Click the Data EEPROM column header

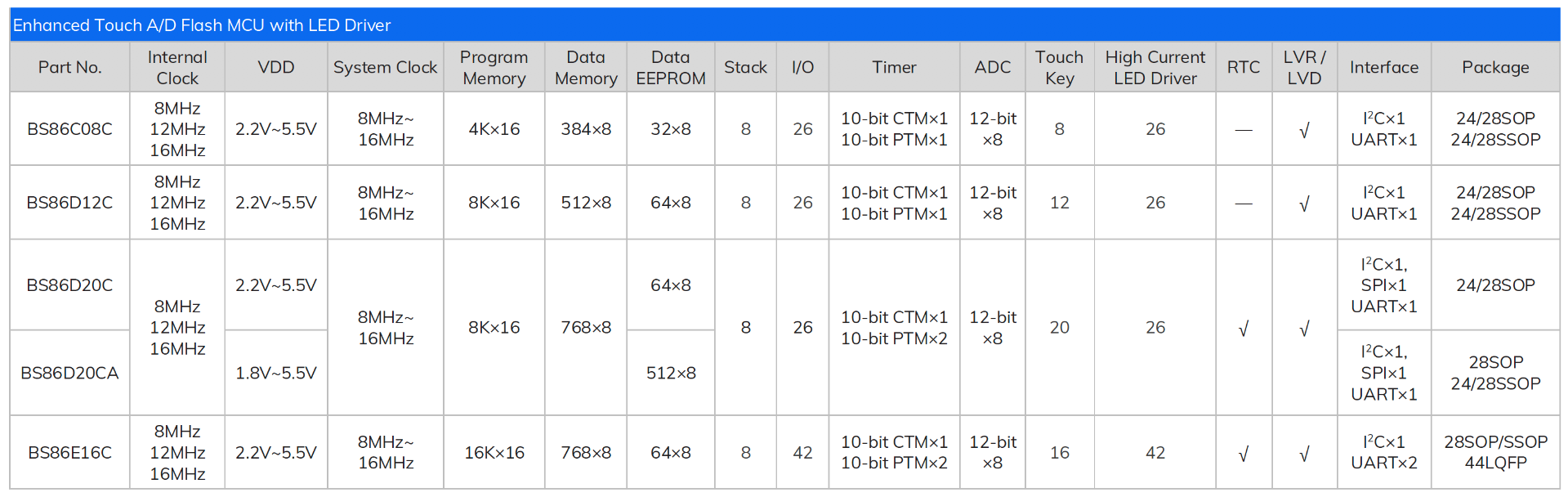coord(670,68)
